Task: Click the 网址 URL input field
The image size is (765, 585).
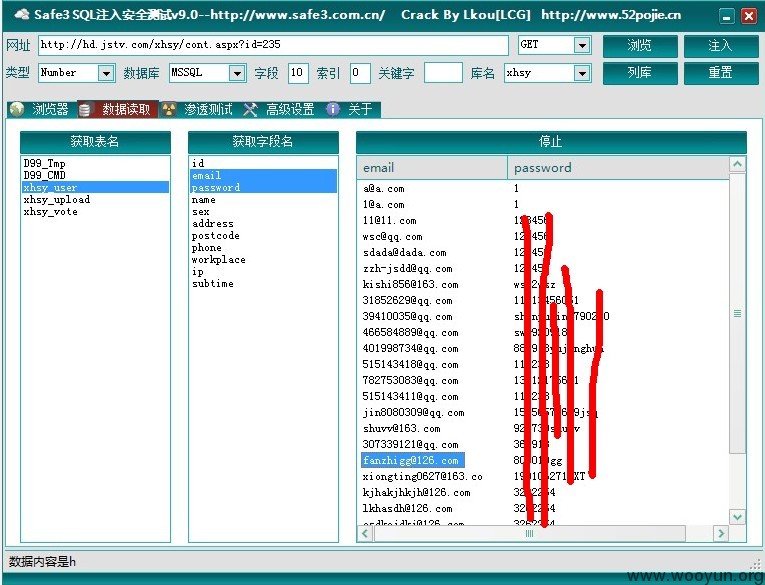Action: pos(273,45)
